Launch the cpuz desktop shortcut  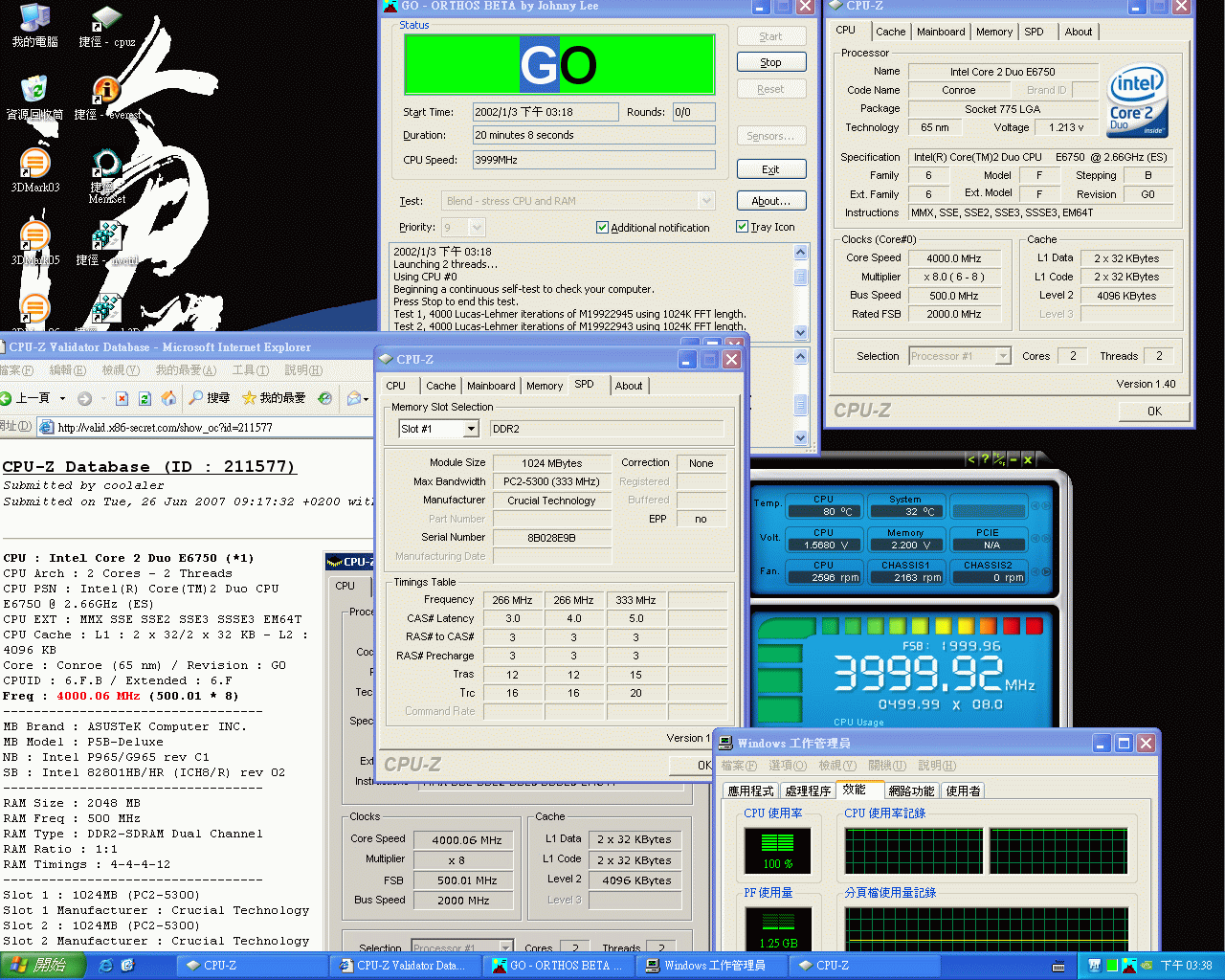click(106, 25)
